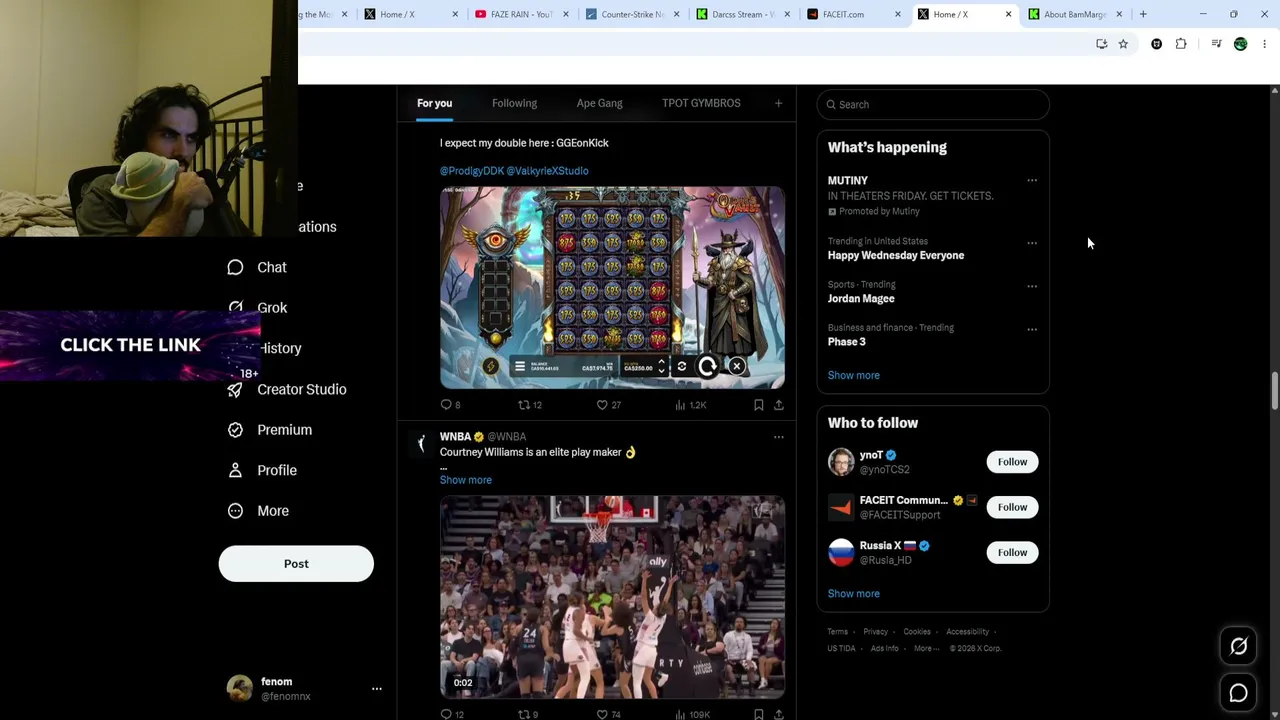View analytics of WNBA tweet, 109K views
Viewport: 1280px width, 720px height.
coord(692,714)
